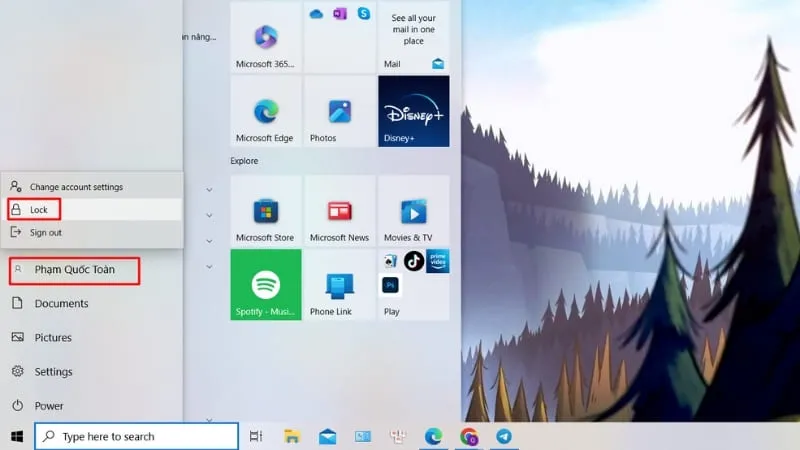Click the Phạm Quốc Toàn account button
Screen dimensions: 800x450
(74, 270)
